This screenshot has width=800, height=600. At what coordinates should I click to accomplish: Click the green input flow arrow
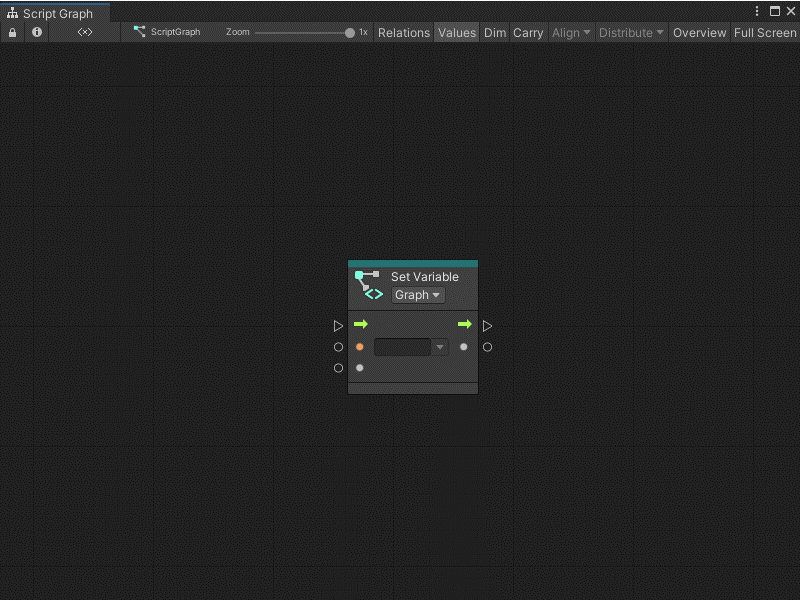click(x=361, y=324)
